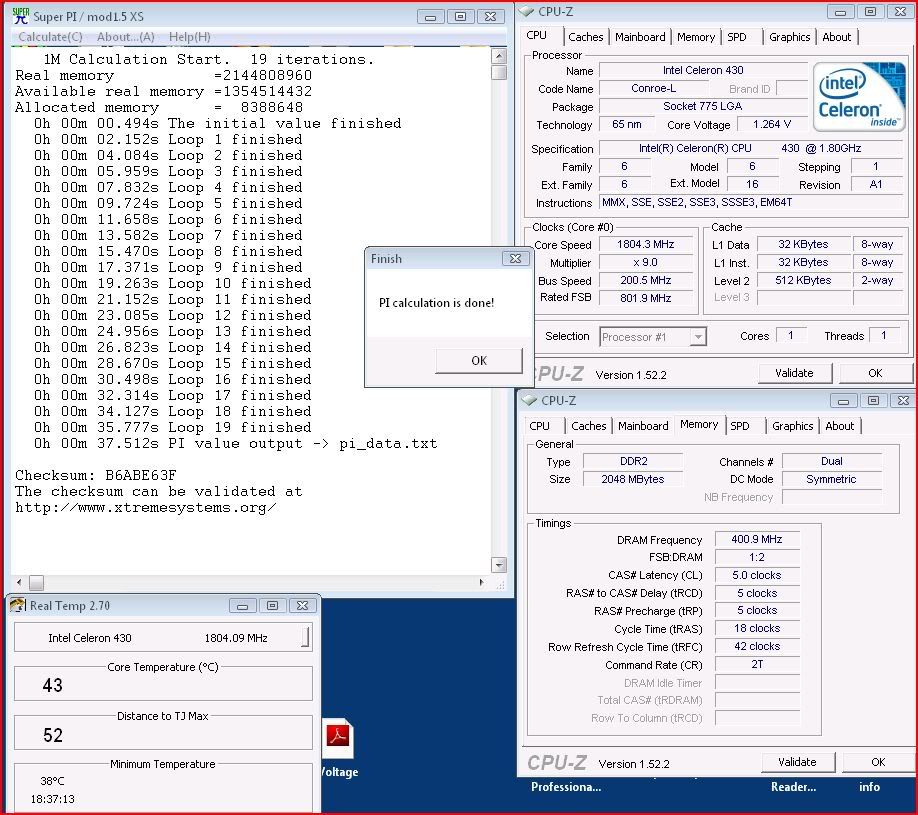This screenshot has height=815, width=918.
Task: Open Calculate(C) menu in Super PI
Action: (50, 36)
